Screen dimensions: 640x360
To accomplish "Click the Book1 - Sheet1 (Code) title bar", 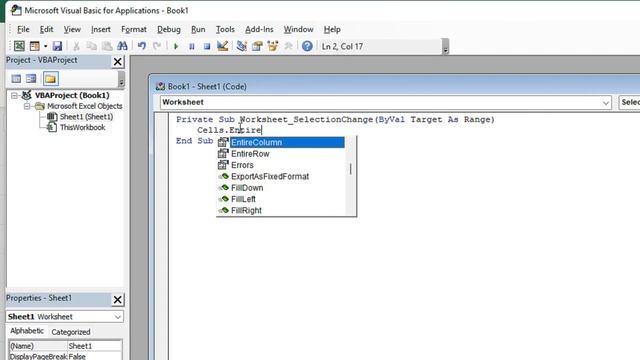I will point(395,87).
